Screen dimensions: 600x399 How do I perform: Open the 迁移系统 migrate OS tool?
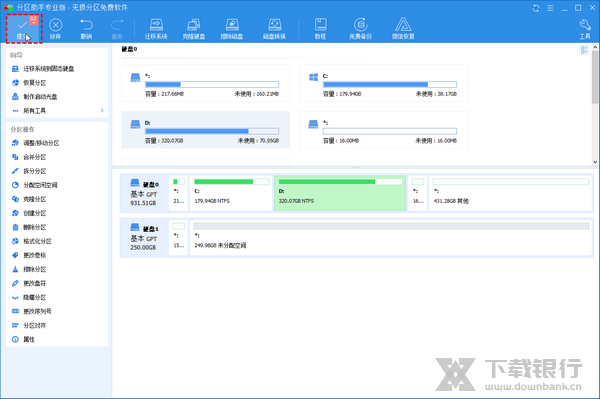(156, 29)
